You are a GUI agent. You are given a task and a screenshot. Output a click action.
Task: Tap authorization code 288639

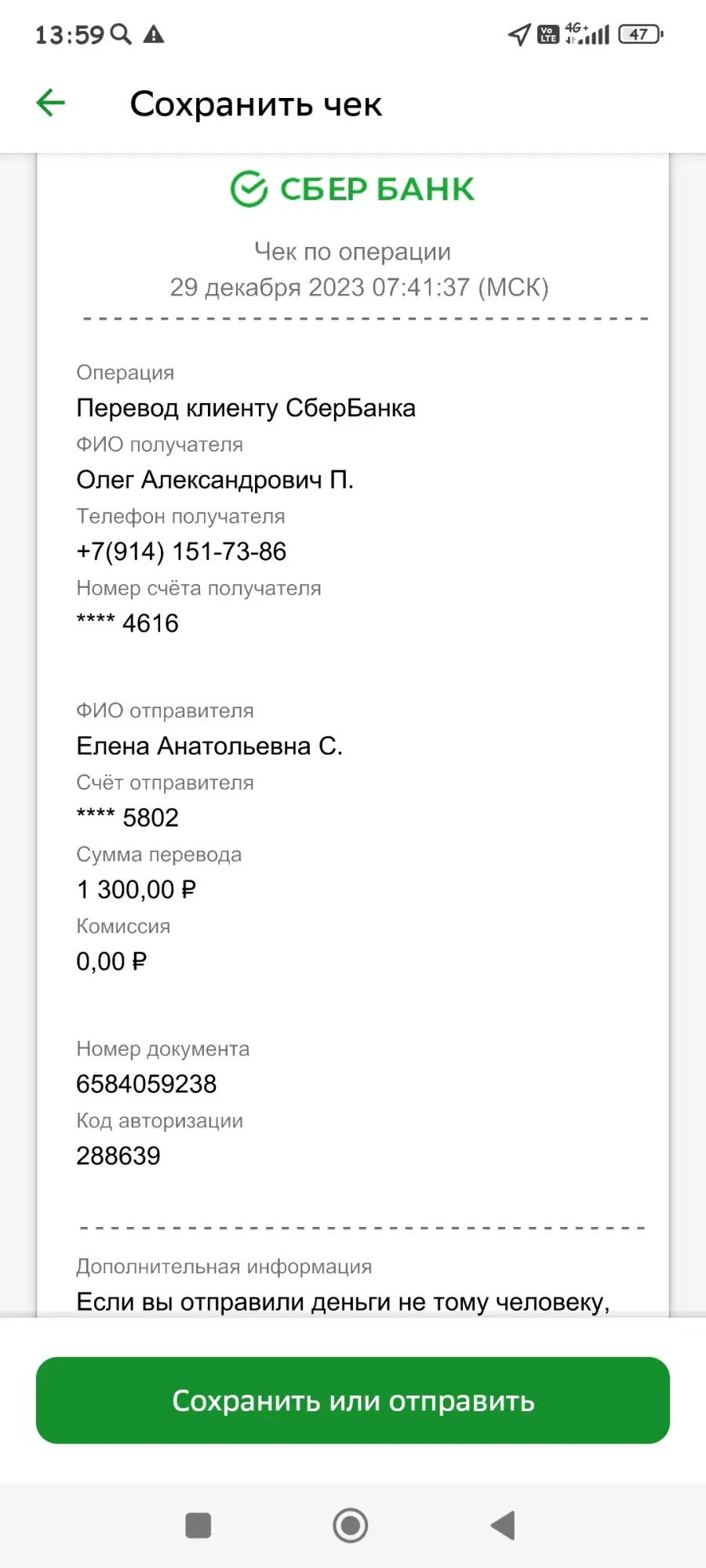click(118, 1156)
